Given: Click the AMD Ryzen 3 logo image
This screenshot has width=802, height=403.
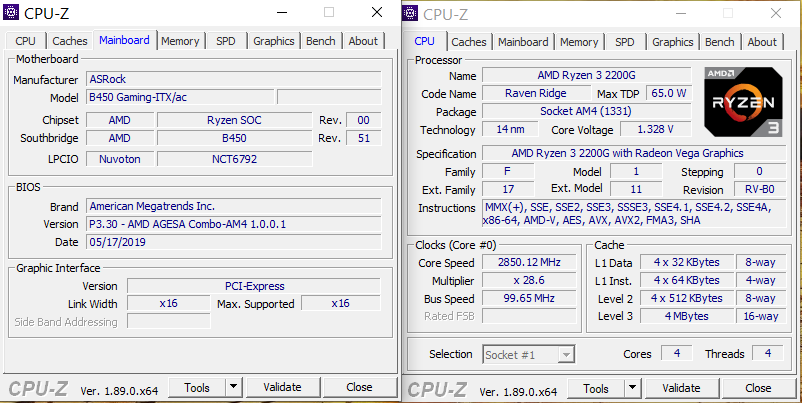Looking at the screenshot, I should (743, 101).
